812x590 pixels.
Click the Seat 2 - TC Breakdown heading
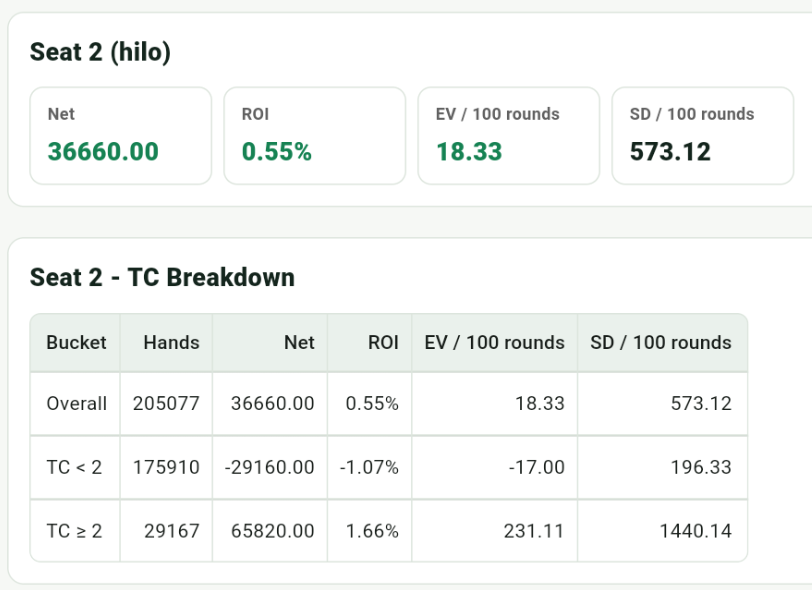(x=162, y=277)
